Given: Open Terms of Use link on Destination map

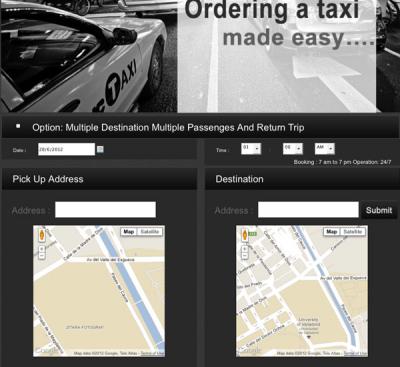Looking at the screenshot, I should (355, 353).
